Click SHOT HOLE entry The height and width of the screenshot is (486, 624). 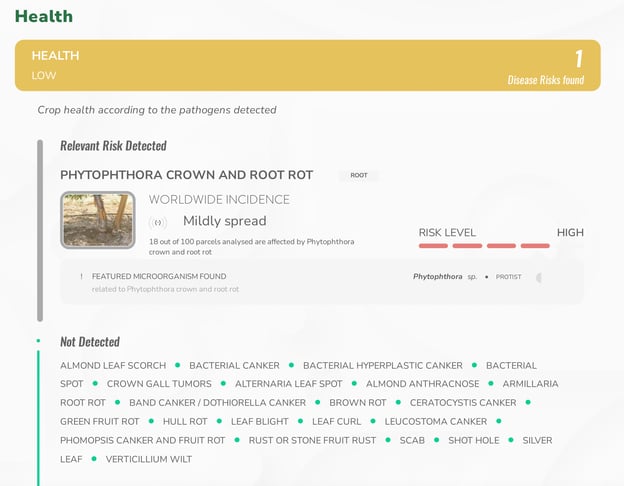click(x=474, y=440)
